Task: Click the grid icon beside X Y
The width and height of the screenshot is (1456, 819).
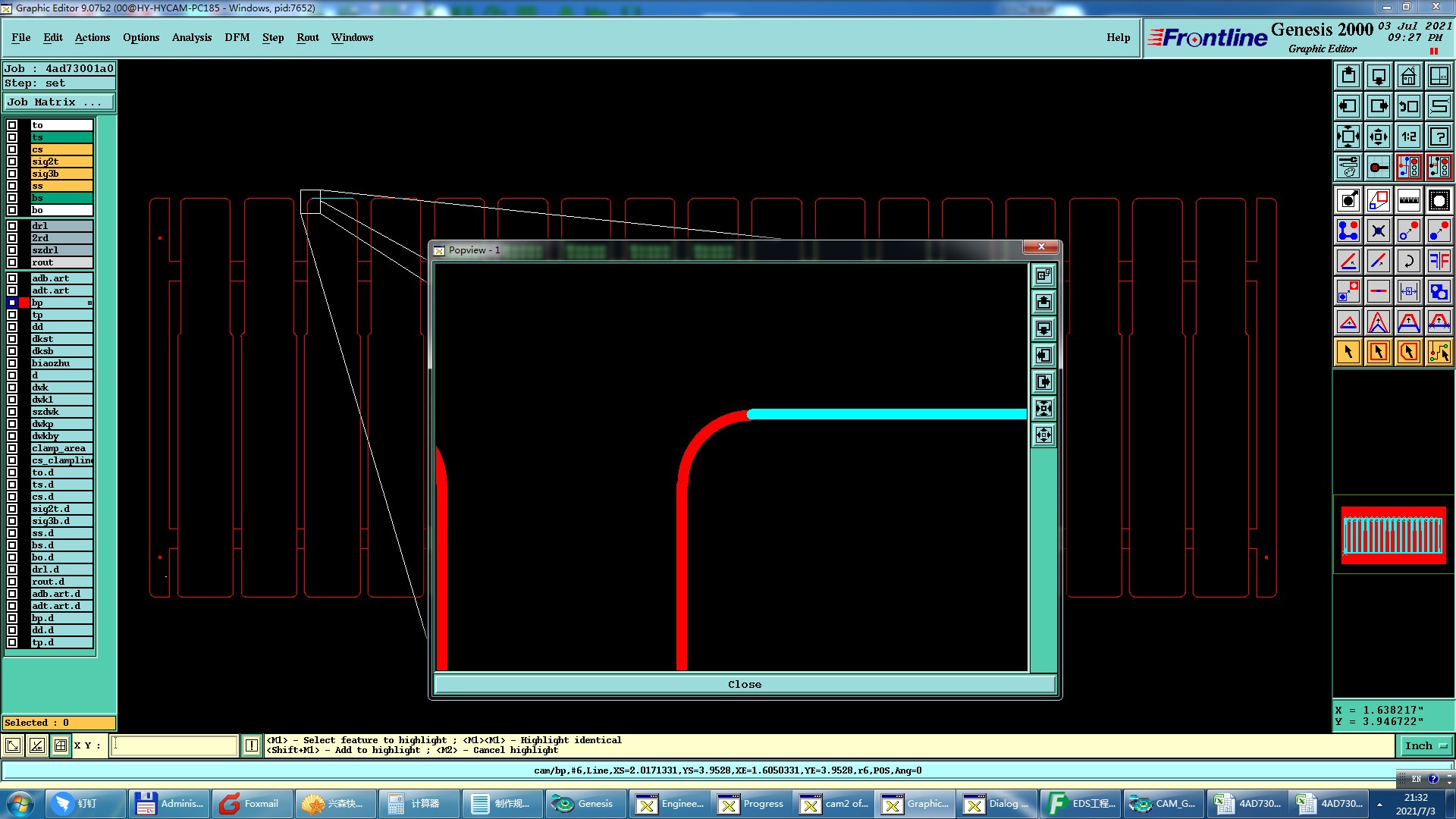Action: [61, 745]
